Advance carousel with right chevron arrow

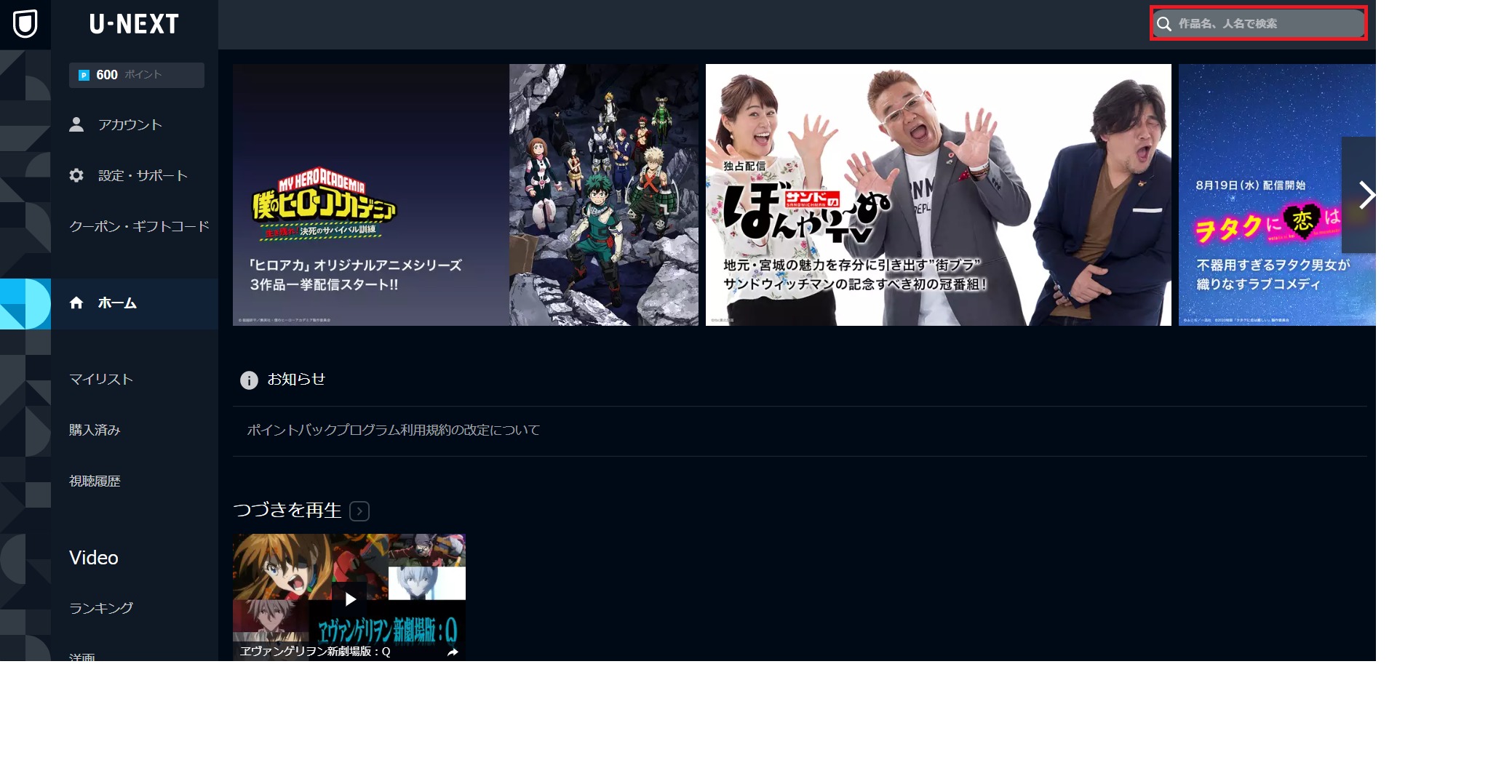tap(1359, 195)
